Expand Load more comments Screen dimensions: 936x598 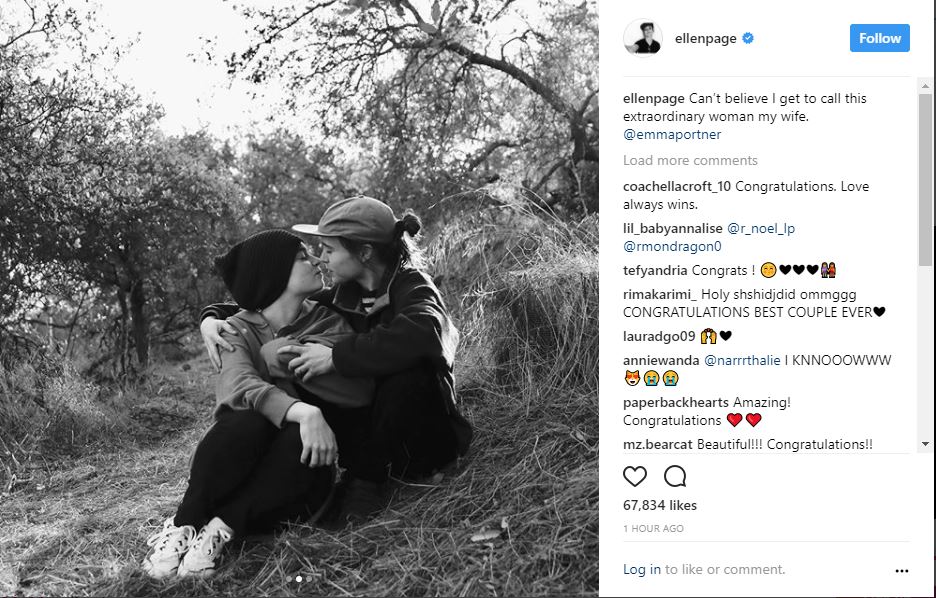[x=690, y=161]
